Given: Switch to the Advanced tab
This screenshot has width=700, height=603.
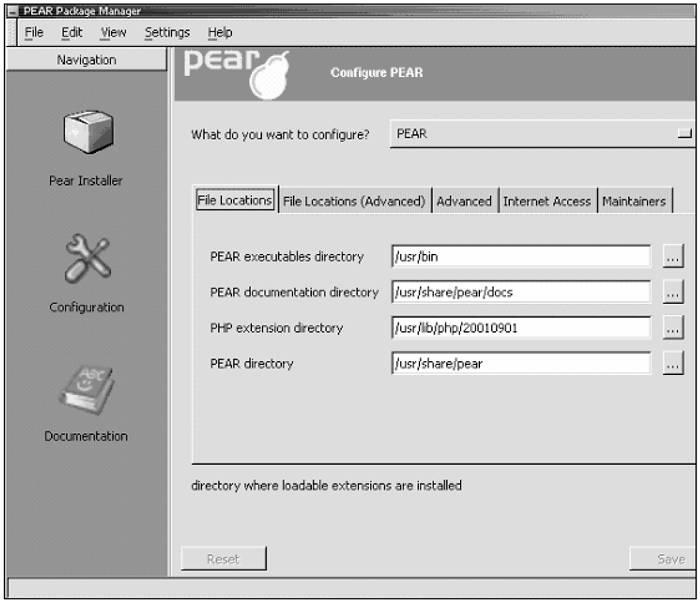Looking at the screenshot, I should click(x=464, y=201).
